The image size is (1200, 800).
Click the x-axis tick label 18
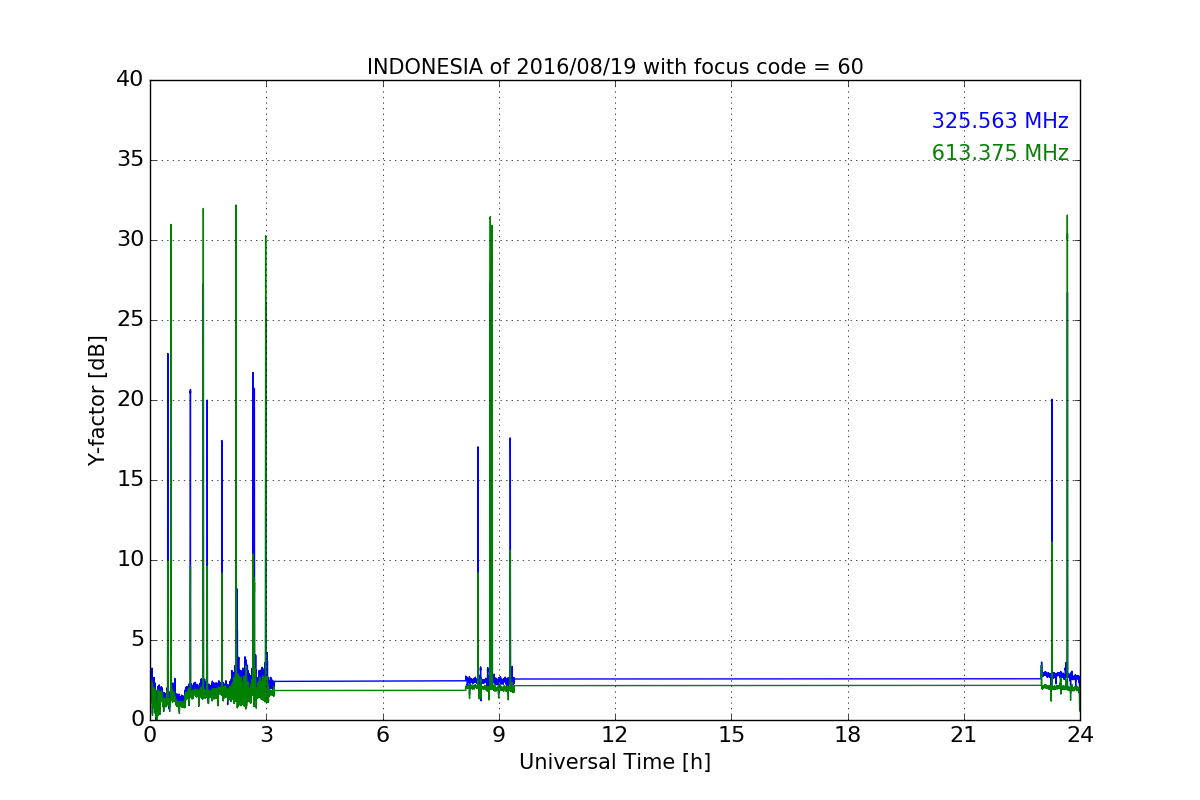(x=848, y=735)
